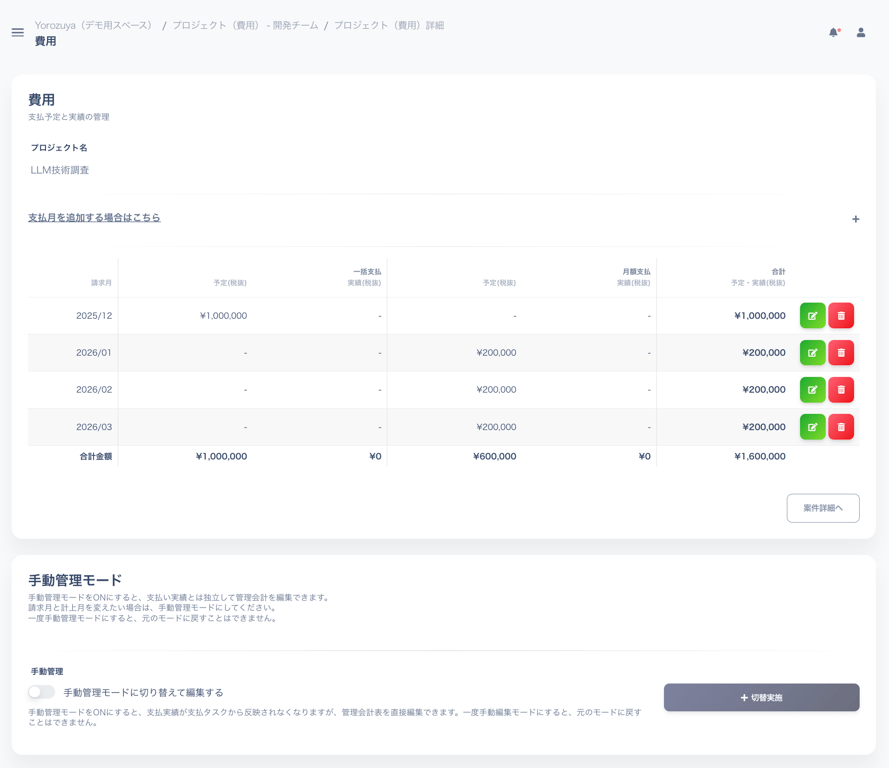Edit the 2026/02 payment row
The image size is (889, 768).
click(x=812, y=389)
